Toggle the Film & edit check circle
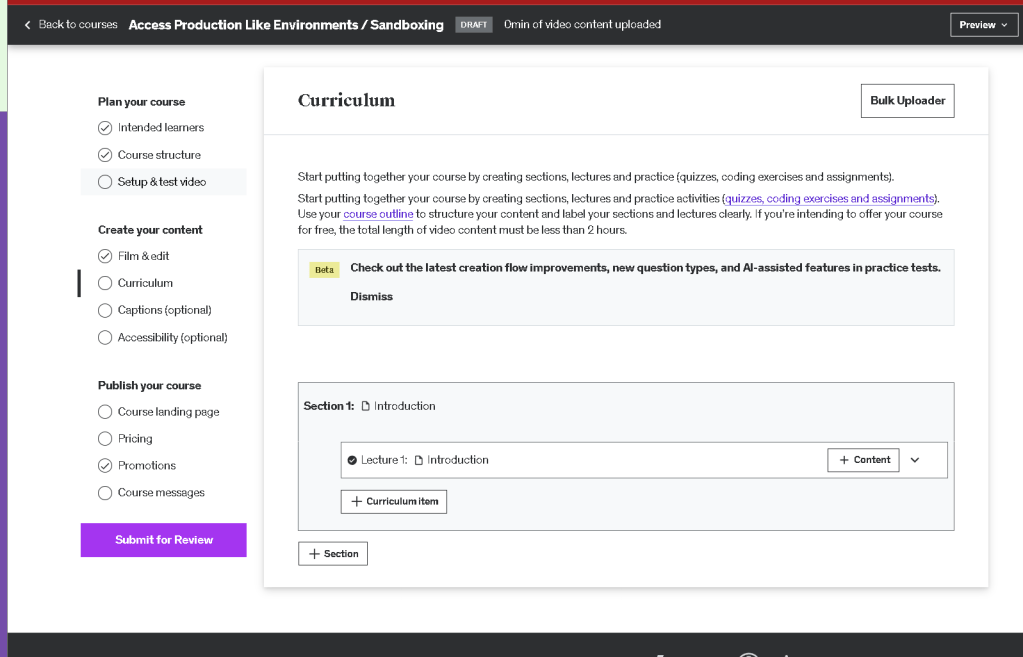 (x=105, y=256)
